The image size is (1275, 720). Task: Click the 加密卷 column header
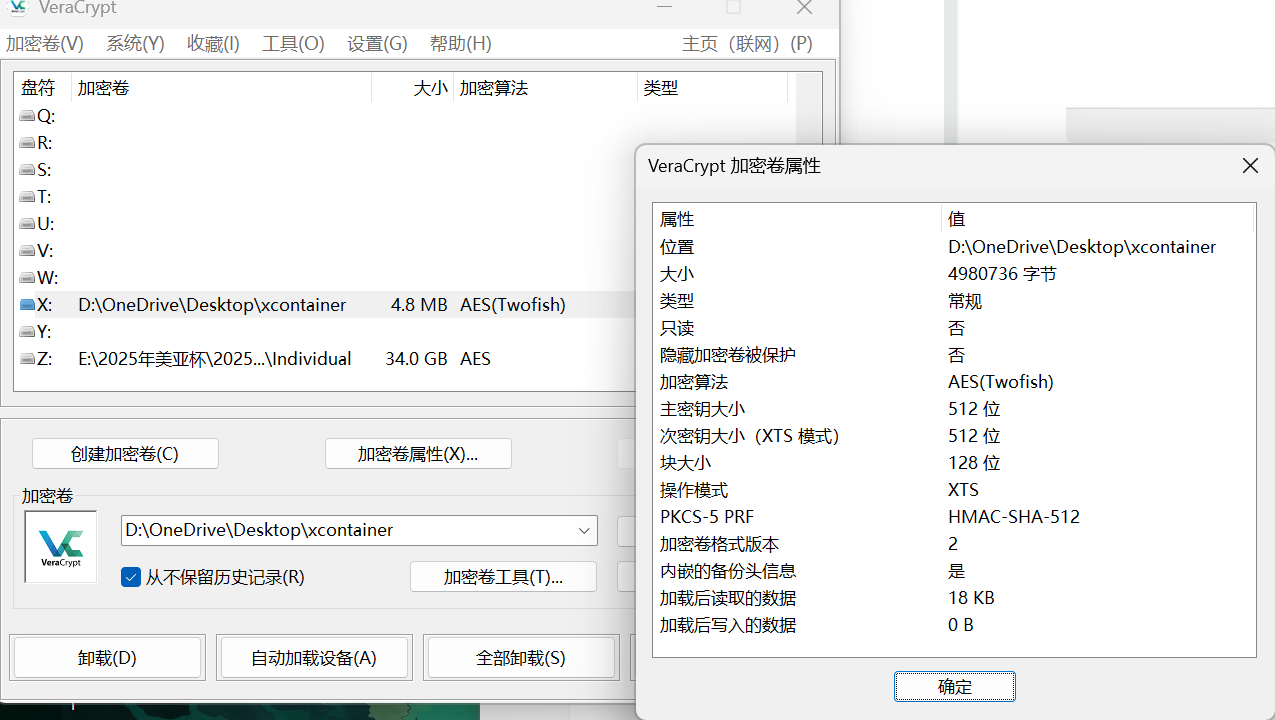[222, 88]
